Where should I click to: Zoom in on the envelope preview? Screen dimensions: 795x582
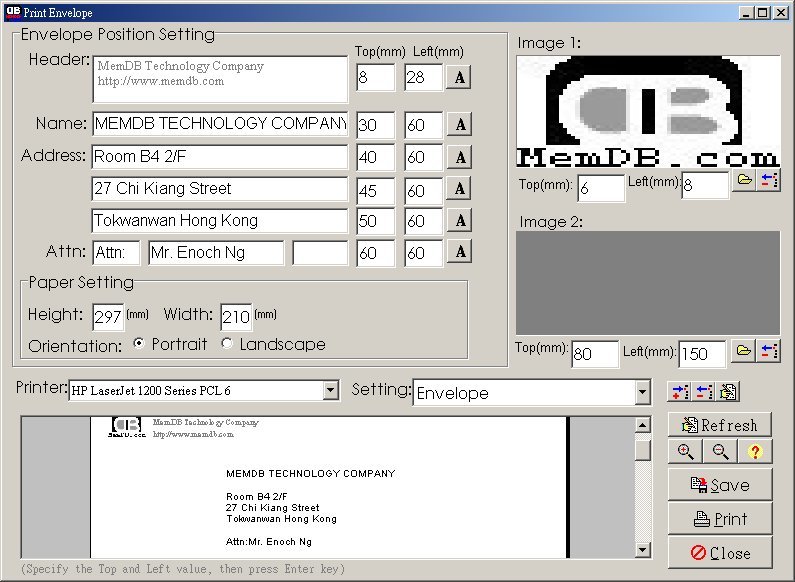coord(685,451)
